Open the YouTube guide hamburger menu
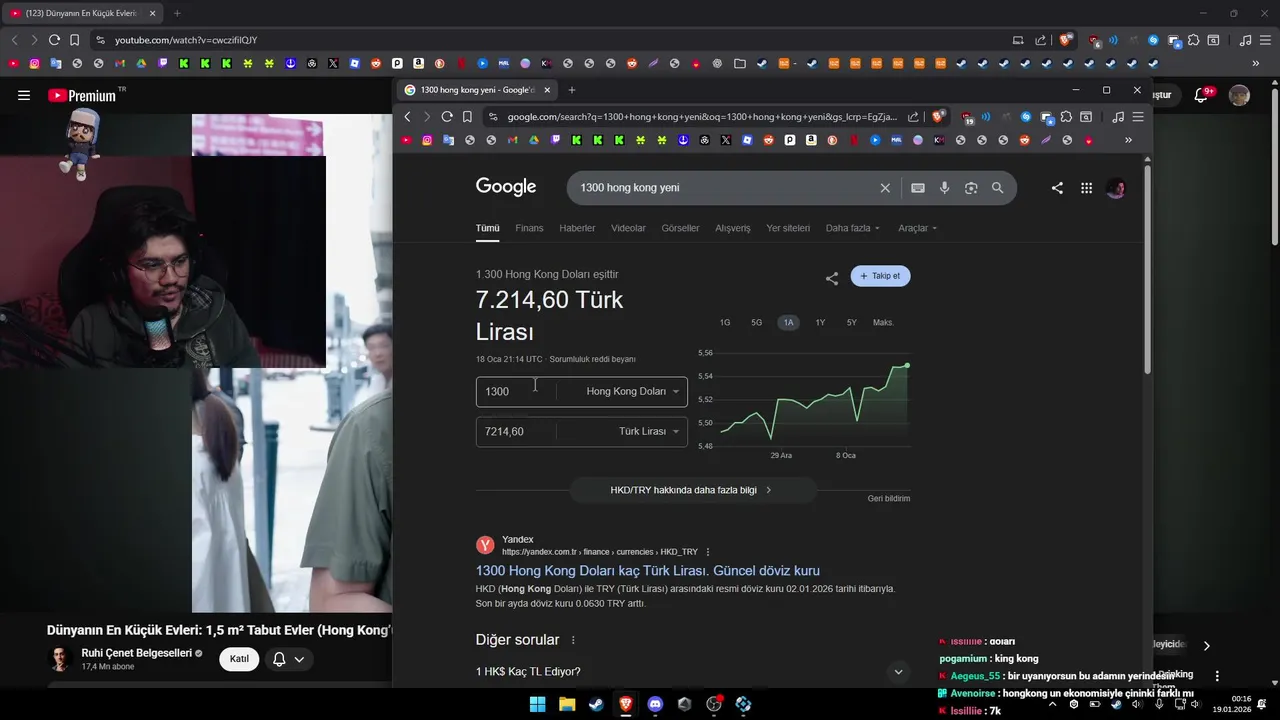The width and height of the screenshot is (1280, 720). coord(24,96)
